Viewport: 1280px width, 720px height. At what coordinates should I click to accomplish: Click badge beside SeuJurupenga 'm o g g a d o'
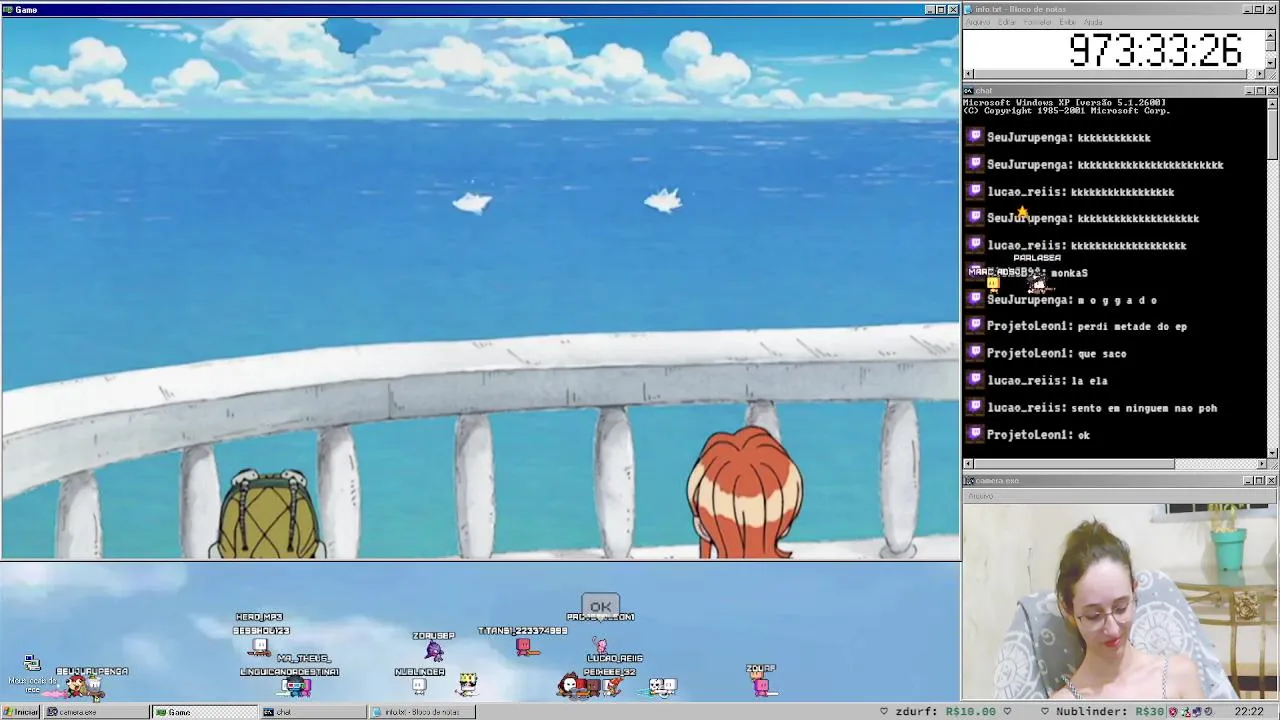(975, 299)
